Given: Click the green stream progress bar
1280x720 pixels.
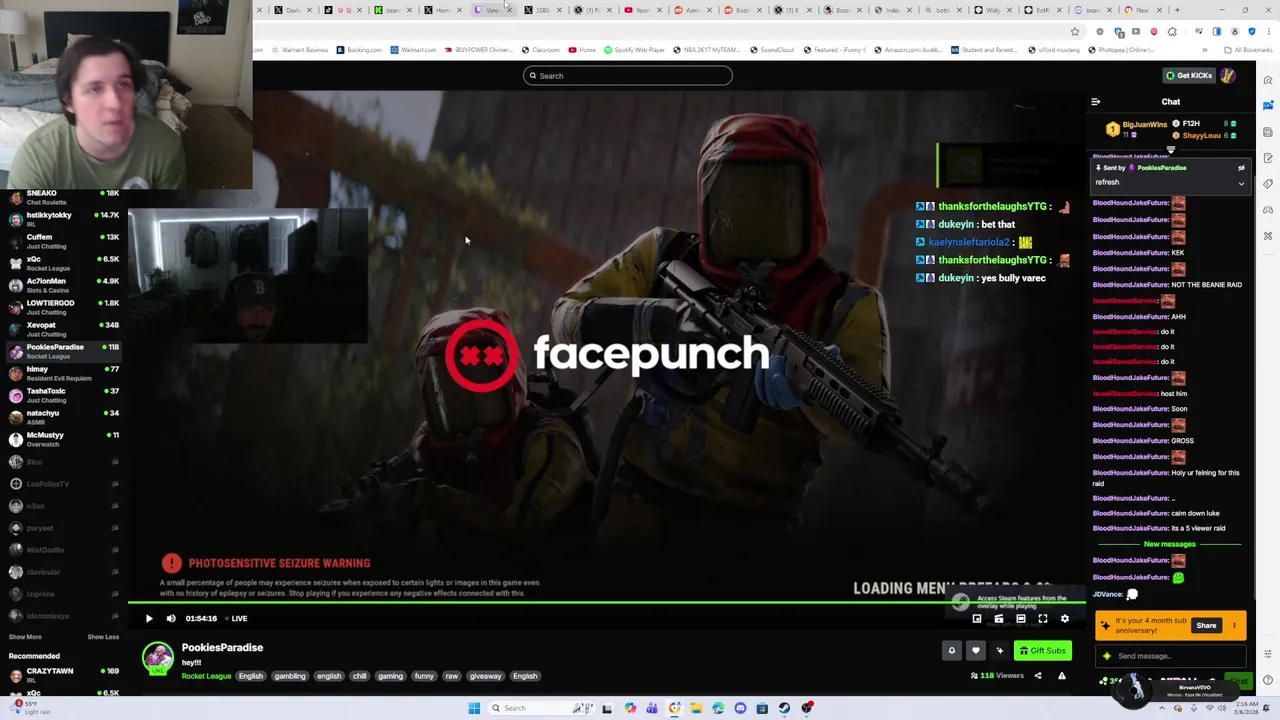Looking at the screenshot, I should click(606, 602).
